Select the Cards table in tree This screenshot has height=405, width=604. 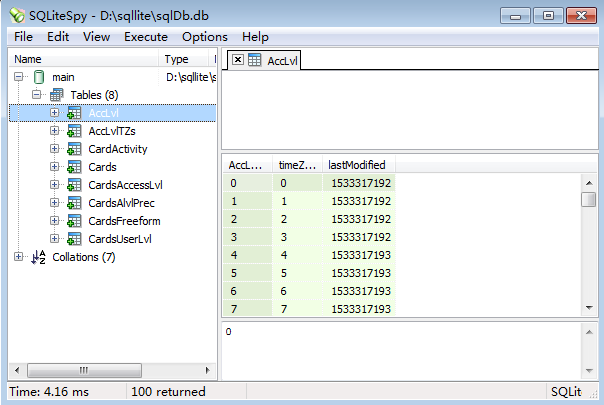tap(102, 167)
